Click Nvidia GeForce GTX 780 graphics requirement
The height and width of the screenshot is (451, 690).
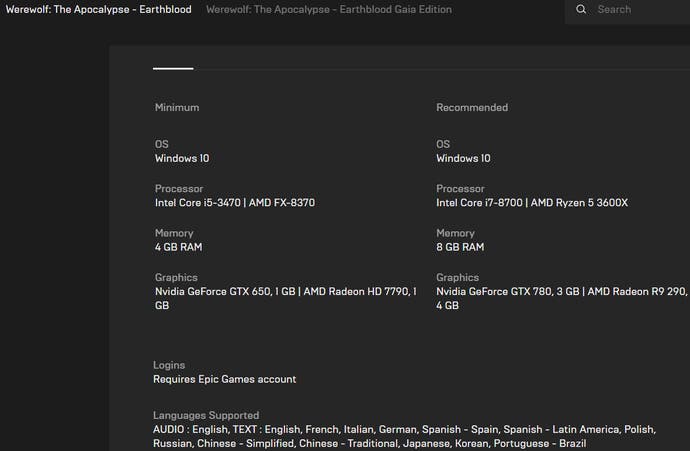[x=562, y=298]
